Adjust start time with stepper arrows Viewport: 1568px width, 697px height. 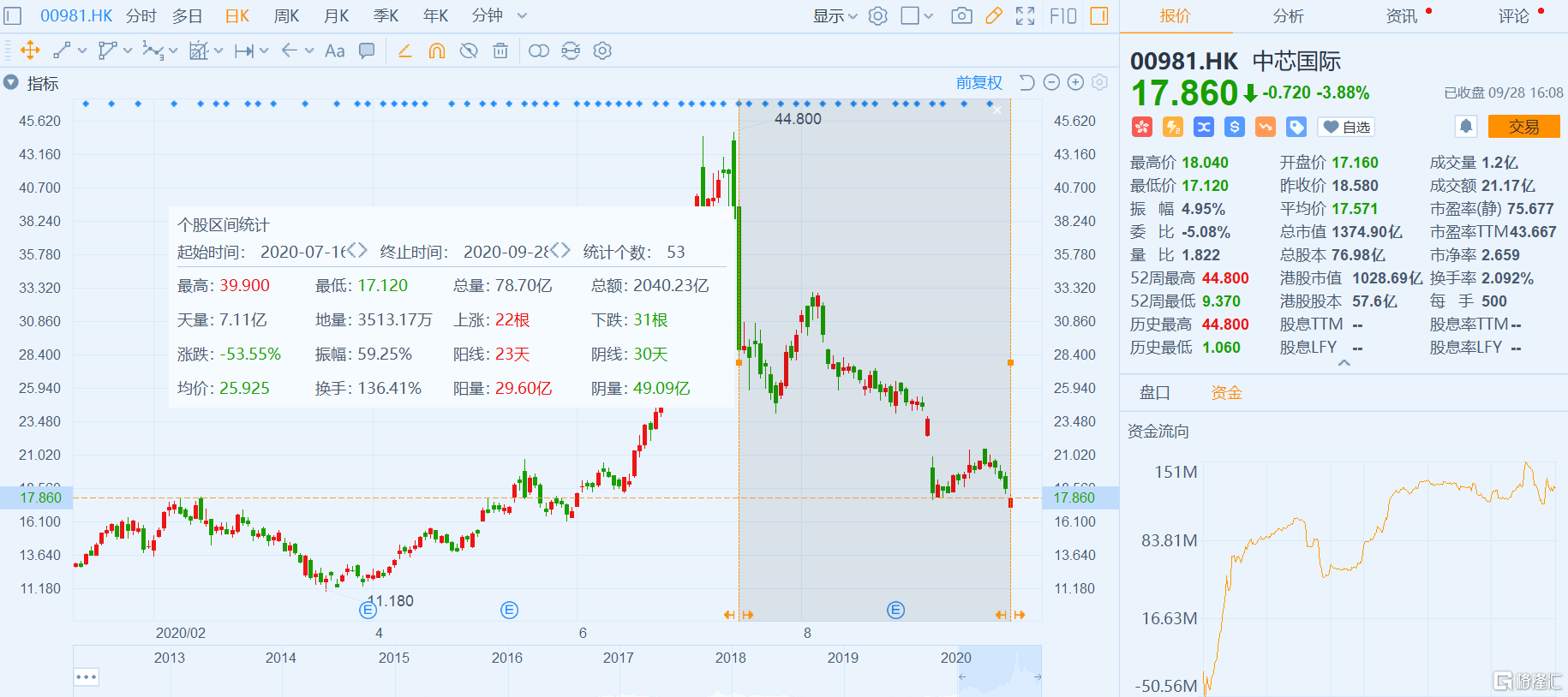(357, 250)
